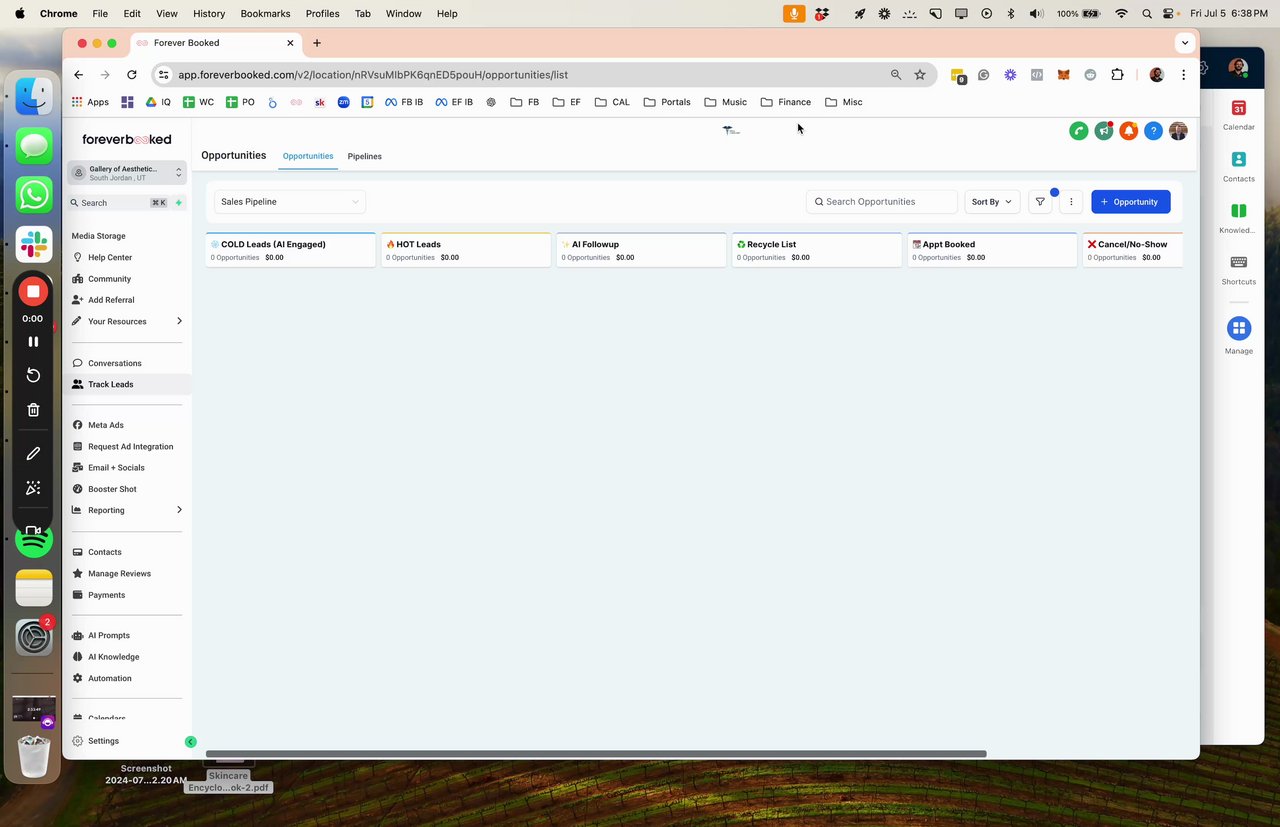Open the Profiles menu in menu bar

(322, 14)
